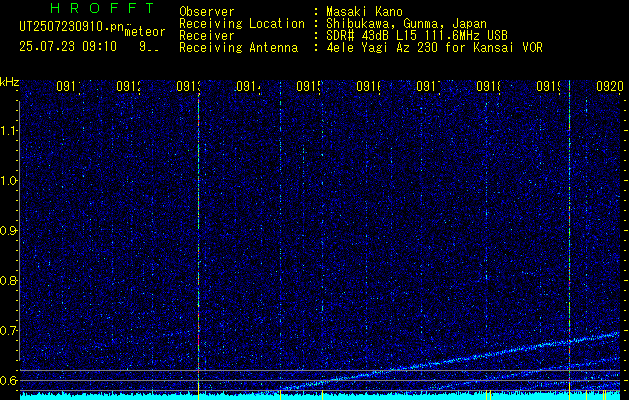The width and height of the screenshot is (629, 400).
Task: Click the 0915 time marker
Action: 308,86
